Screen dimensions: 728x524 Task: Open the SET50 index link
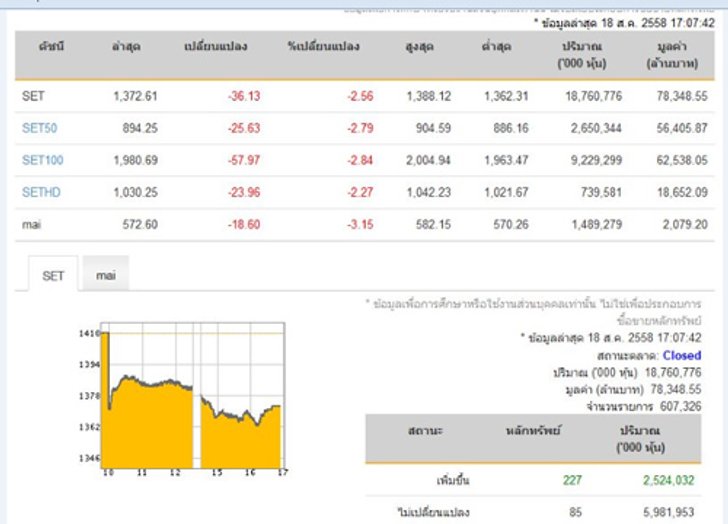click(x=39, y=128)
